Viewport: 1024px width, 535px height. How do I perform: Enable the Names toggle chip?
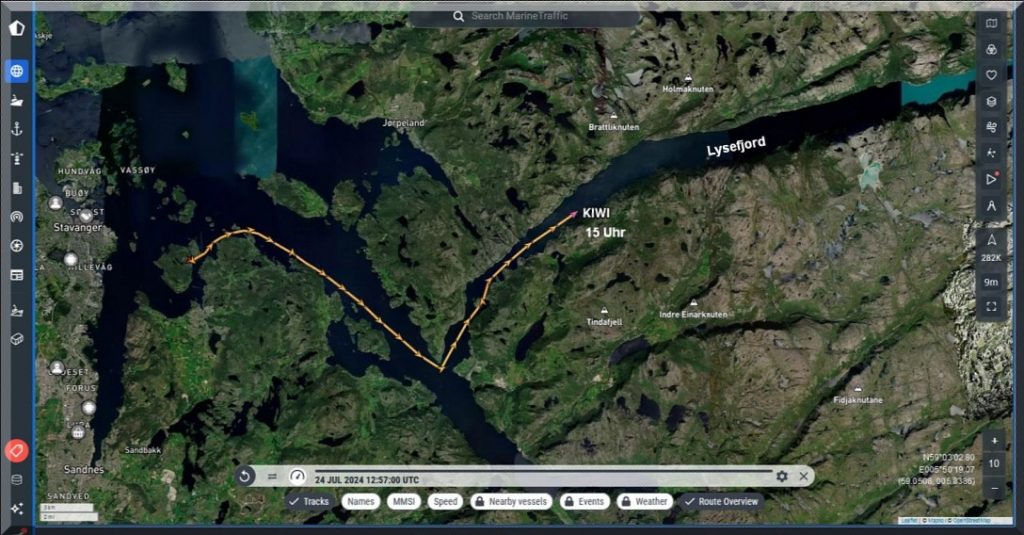(360, 501)
